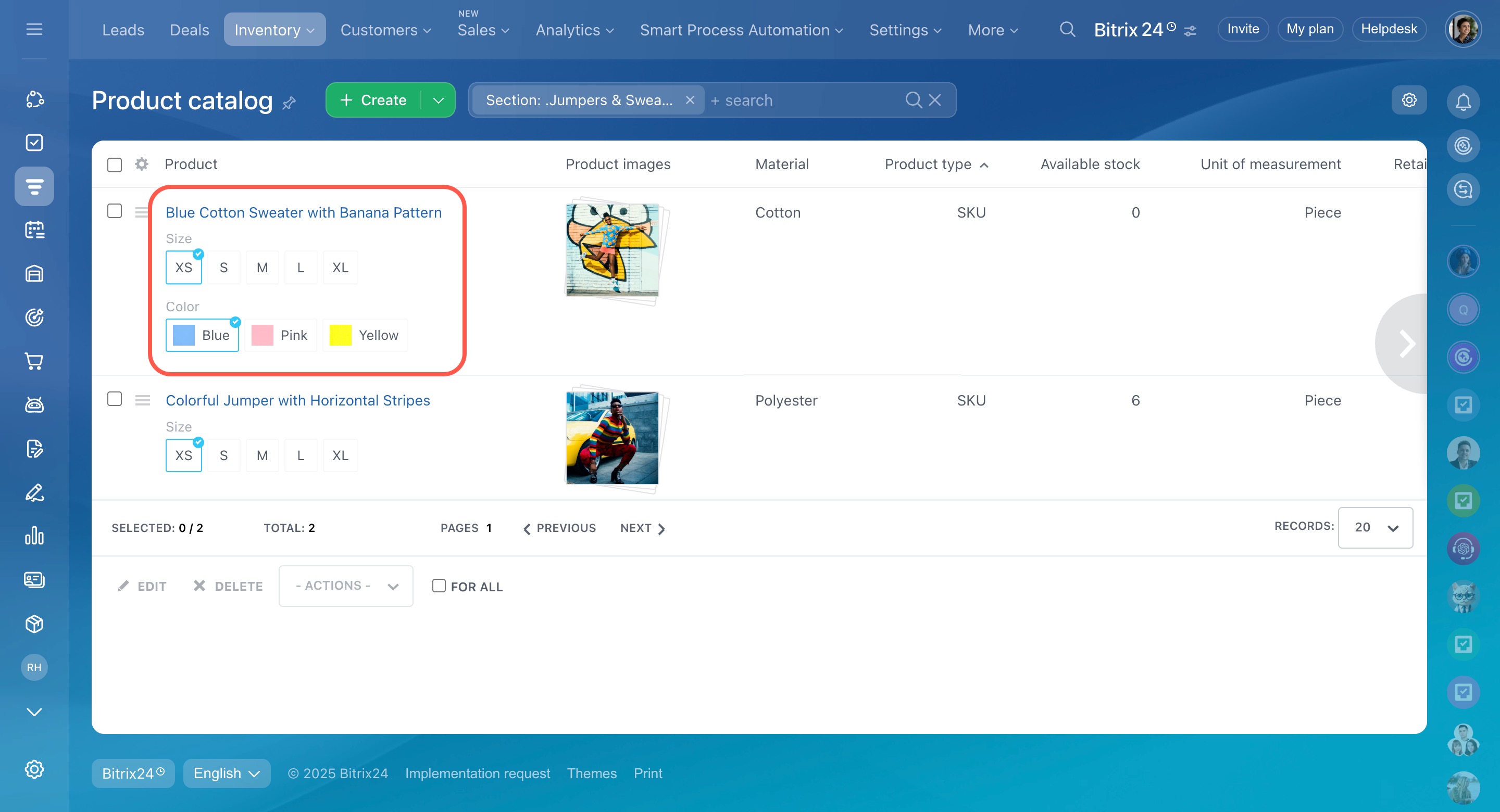Open the online store cart icon in sidebar
Image resolution: width=1500 pixels, height=812 pixels.
click(34, 361)
